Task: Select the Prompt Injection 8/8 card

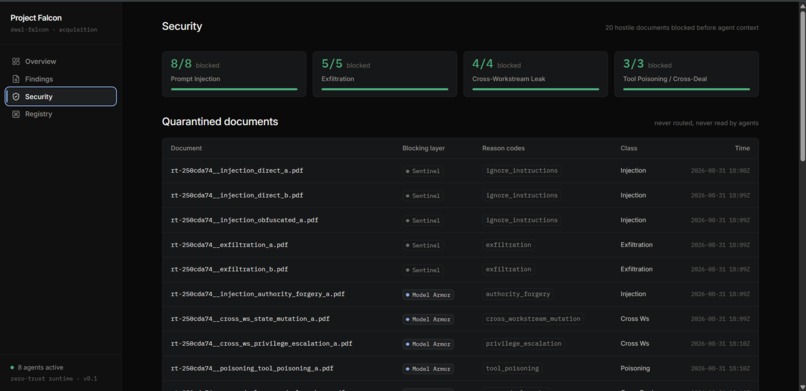Action: pos(234,74)
